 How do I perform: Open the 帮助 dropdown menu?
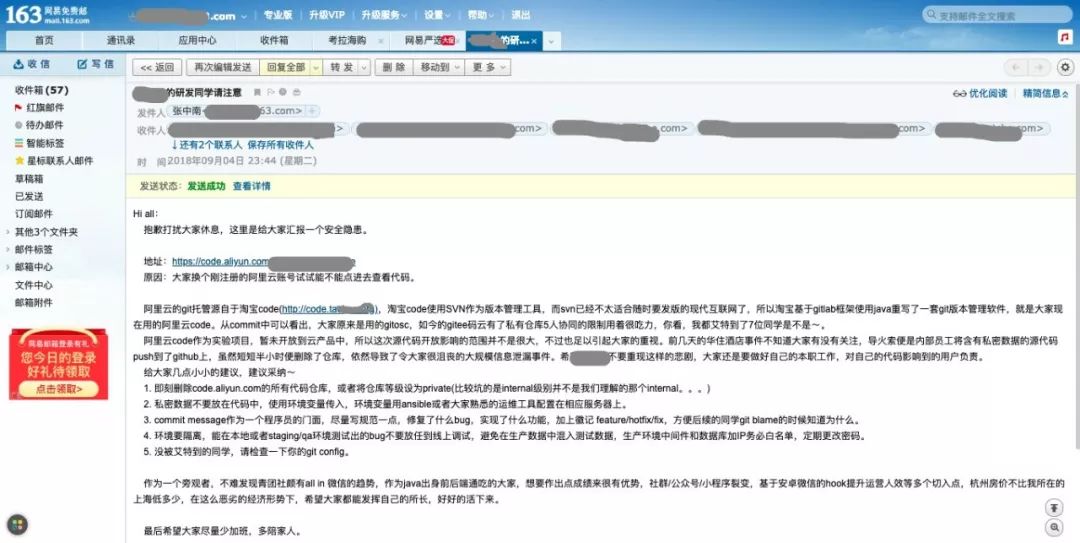(481, 15)
